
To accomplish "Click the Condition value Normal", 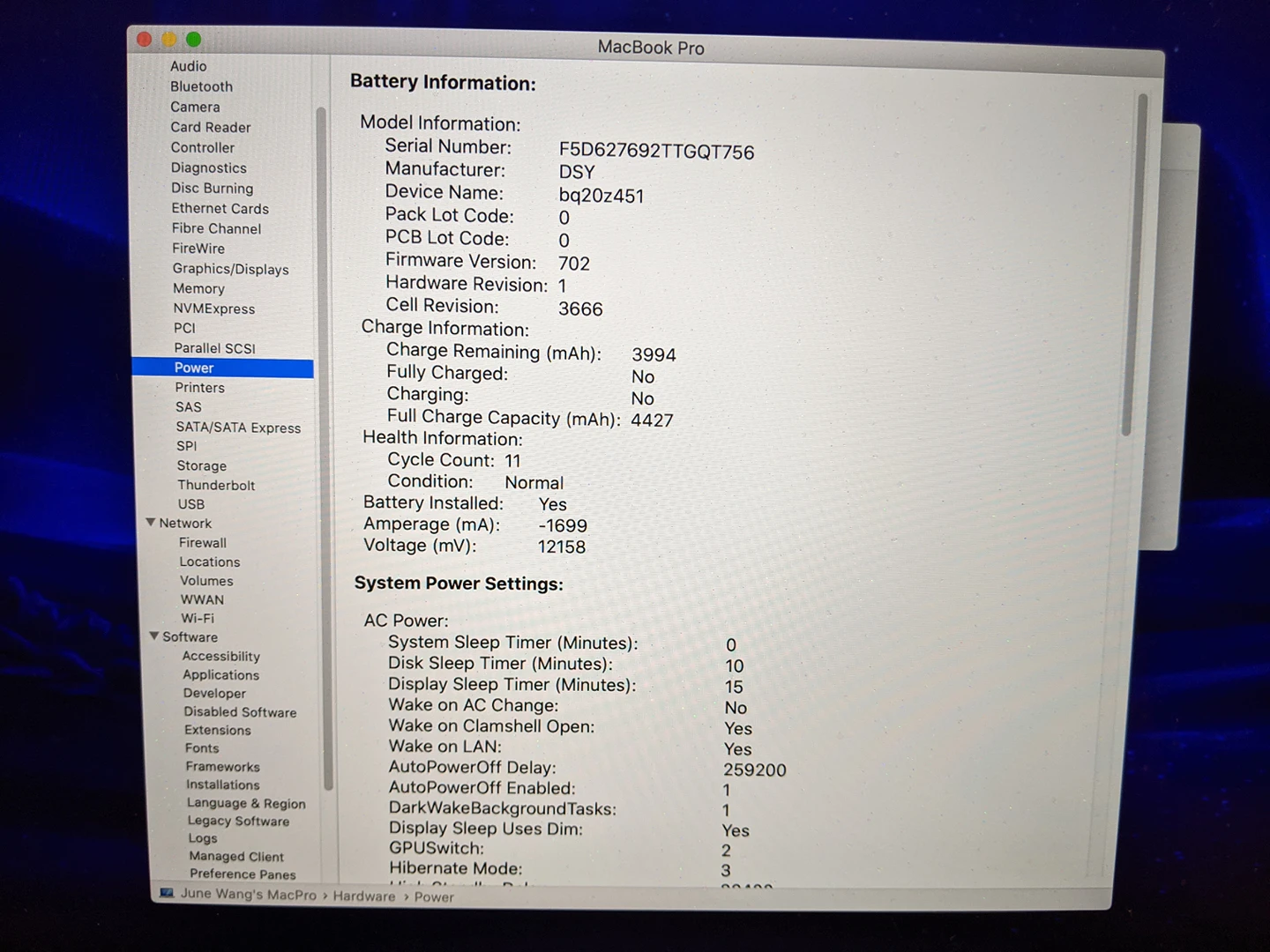I will [534, 482].
